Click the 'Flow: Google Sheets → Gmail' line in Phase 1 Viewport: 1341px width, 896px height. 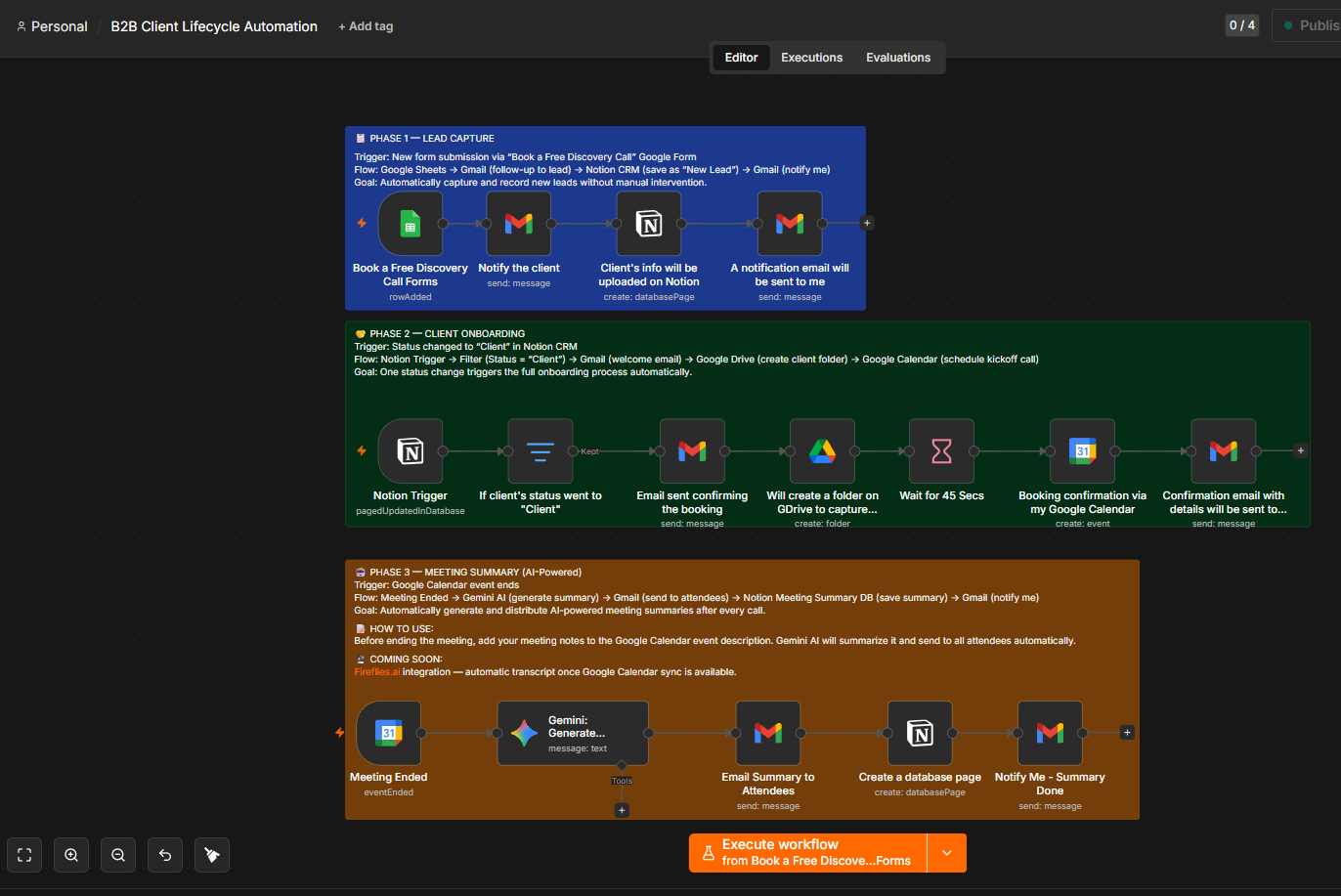[x=592, y=170]
